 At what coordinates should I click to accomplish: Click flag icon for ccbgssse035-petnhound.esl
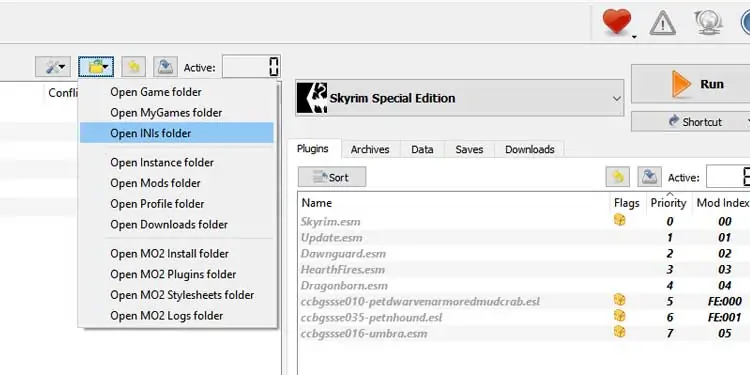(x=619, y=316)
